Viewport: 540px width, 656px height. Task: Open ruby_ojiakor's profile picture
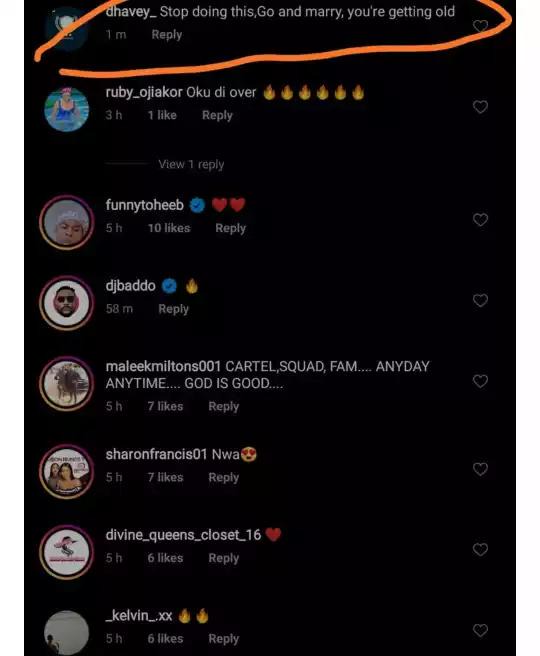pyautogui.click(x=67, y=109)
